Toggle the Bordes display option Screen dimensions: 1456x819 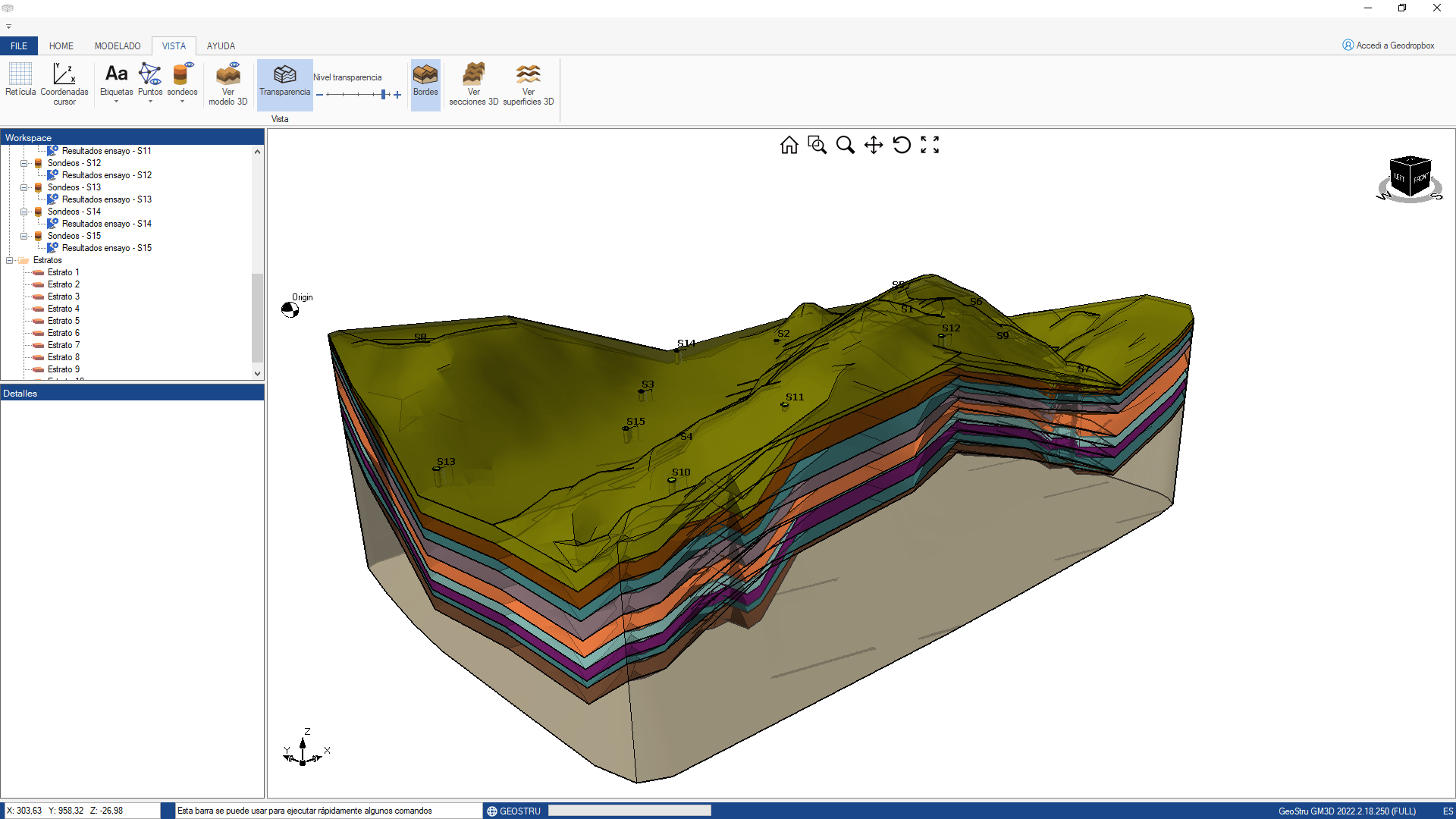tap(425, 80)
